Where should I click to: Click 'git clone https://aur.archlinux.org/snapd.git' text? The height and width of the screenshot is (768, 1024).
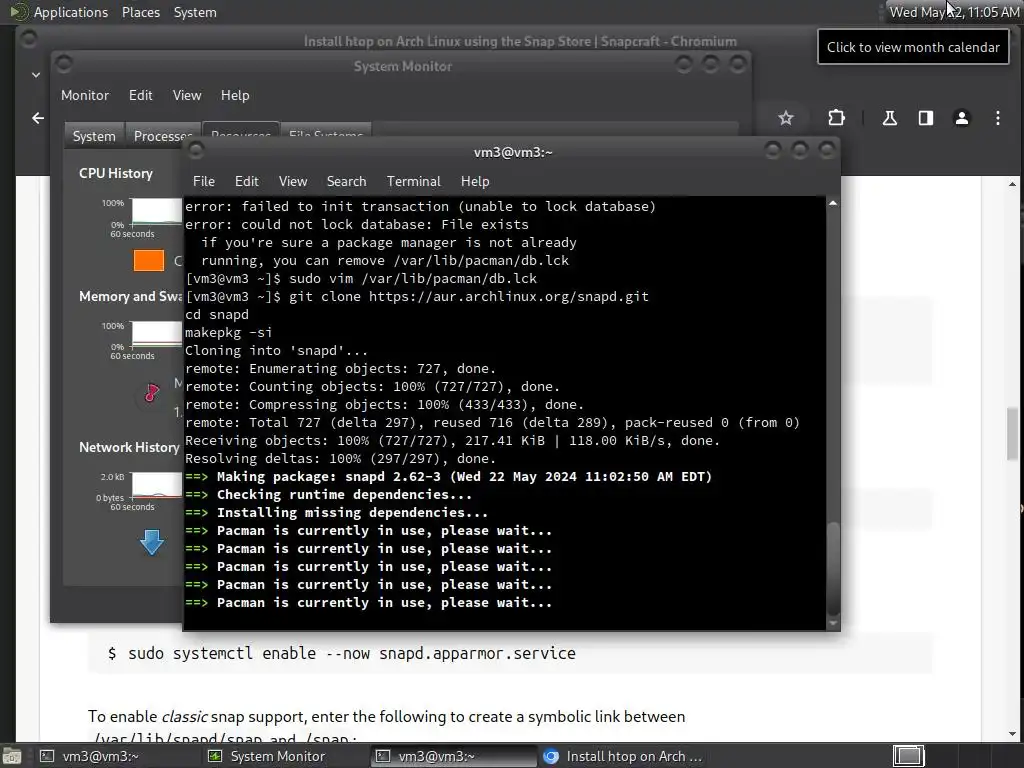pyautogui.click(x=469, y=296)
